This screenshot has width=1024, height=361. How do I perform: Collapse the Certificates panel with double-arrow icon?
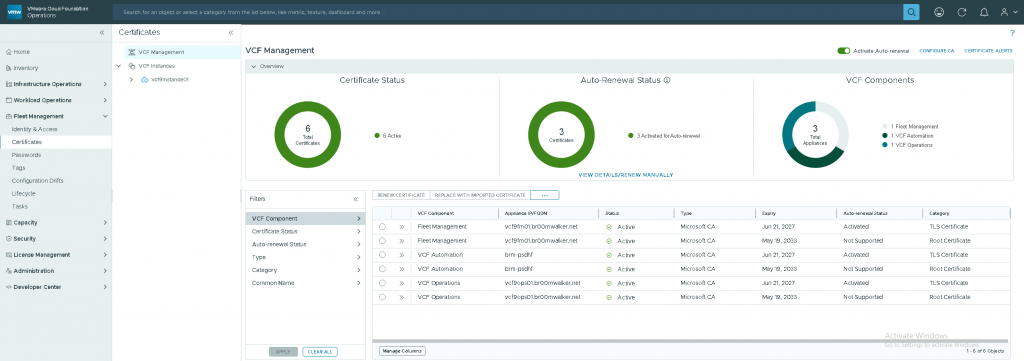pyautogui.click(x=231, y=33)
